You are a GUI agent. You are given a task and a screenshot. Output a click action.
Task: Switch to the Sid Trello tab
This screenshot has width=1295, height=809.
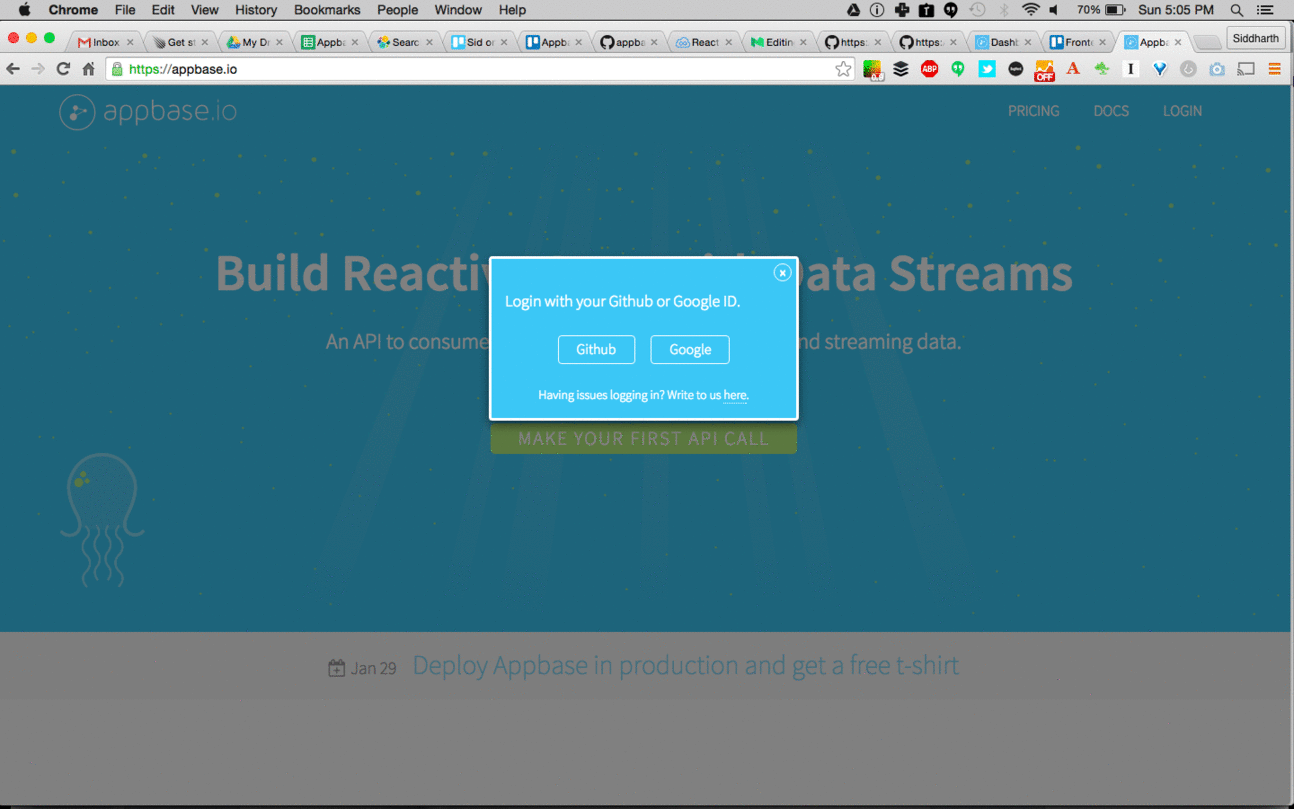(x=481, y=42)
